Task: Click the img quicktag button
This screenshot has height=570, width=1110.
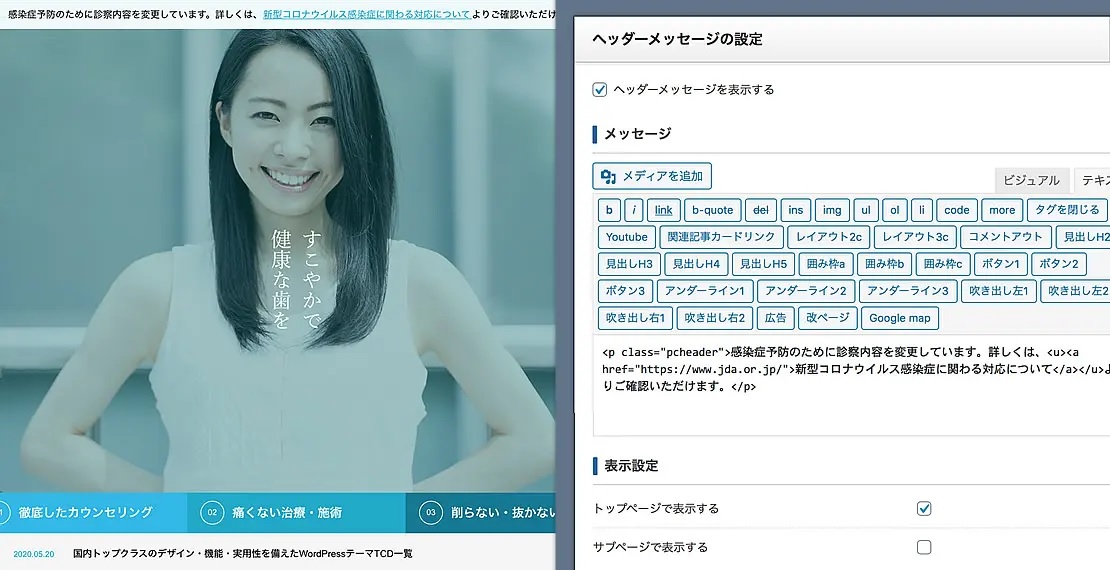Action: click(x=831, y=210)
